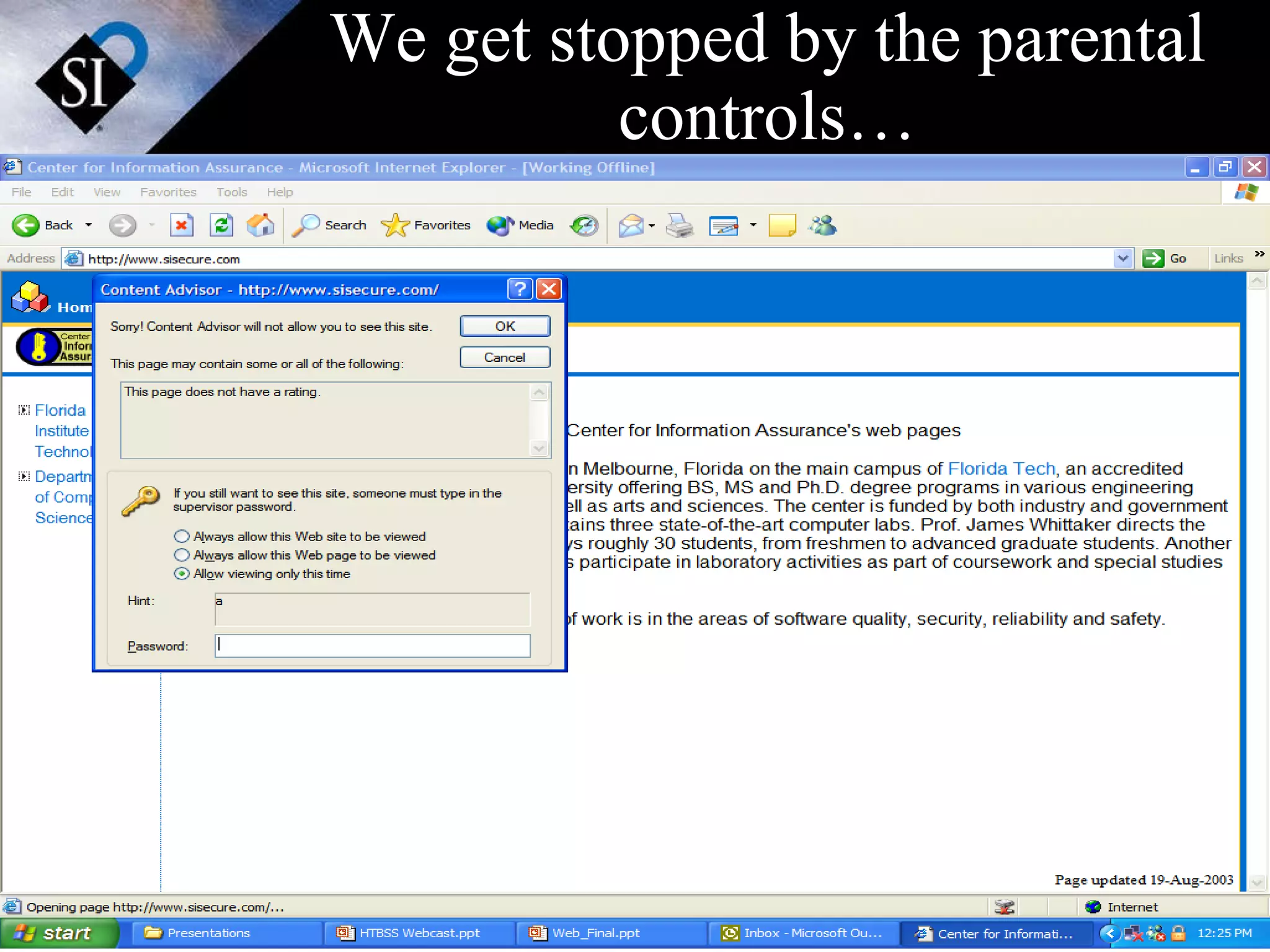This screenshot has width=1270, height=952.
Task: Click the tray expand arrow icon
Action: (1110, 933)
